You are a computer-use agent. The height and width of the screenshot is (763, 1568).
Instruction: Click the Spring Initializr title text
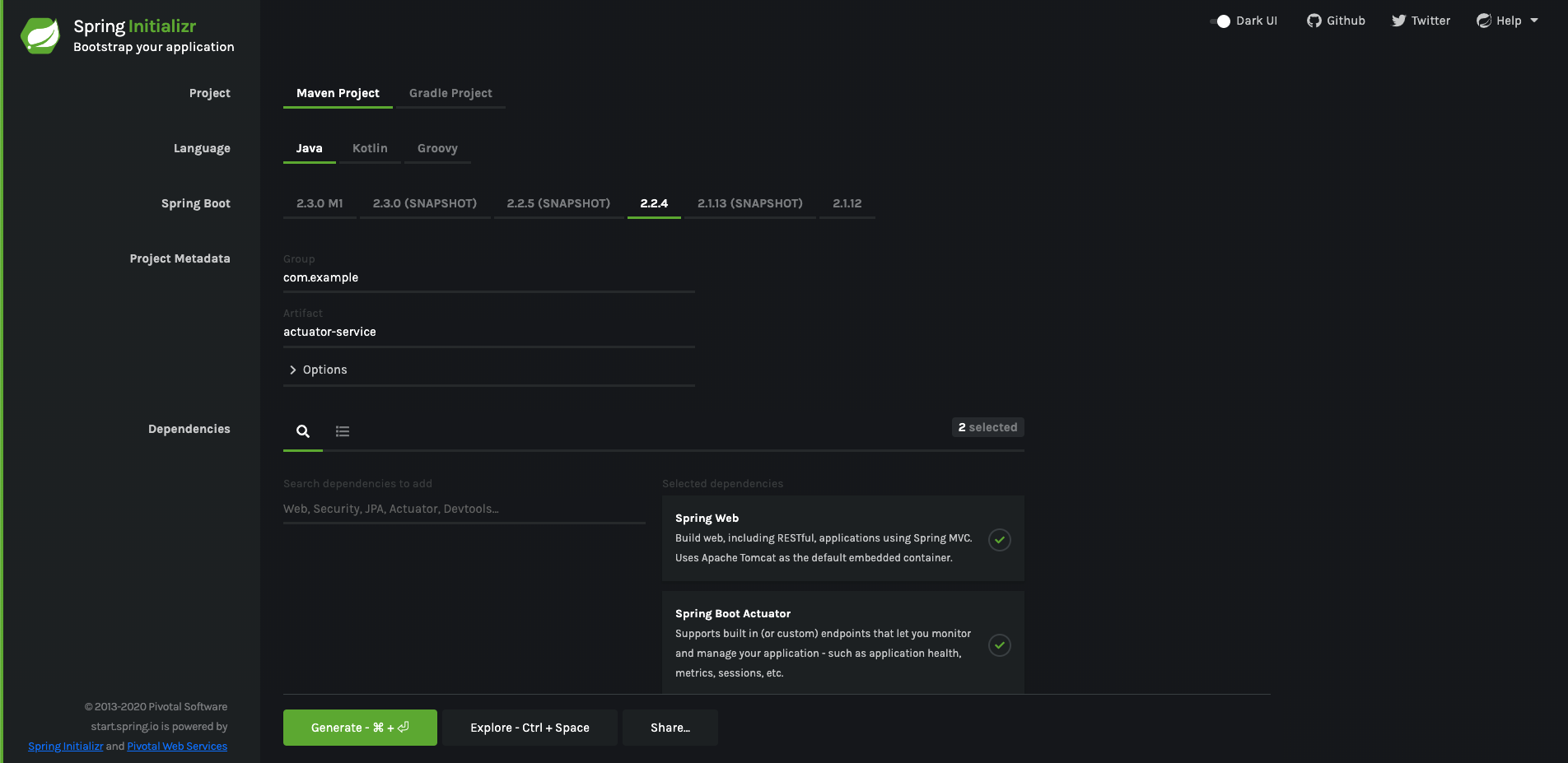pos(135,26)
